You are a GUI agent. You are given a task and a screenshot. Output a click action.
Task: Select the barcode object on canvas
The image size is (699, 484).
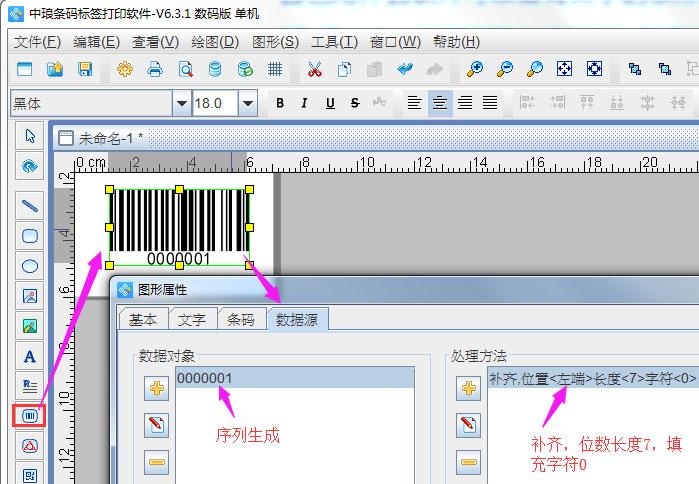click(x=179, y=227)
